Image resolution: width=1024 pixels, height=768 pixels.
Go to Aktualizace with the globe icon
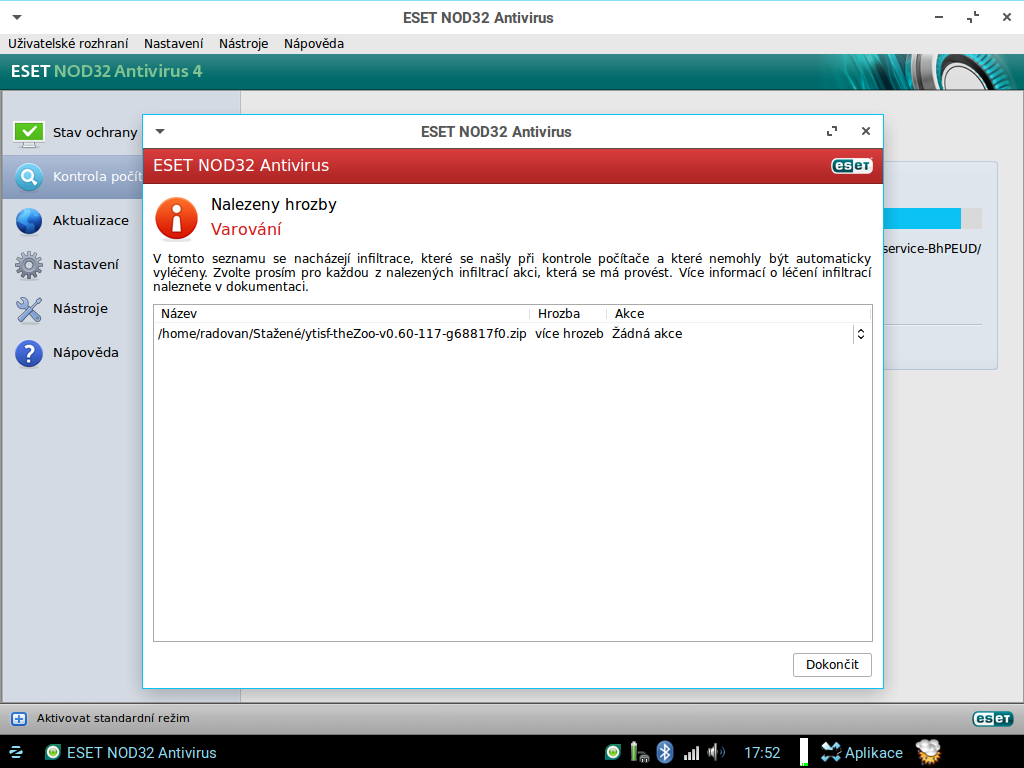(x=72, y=221)
